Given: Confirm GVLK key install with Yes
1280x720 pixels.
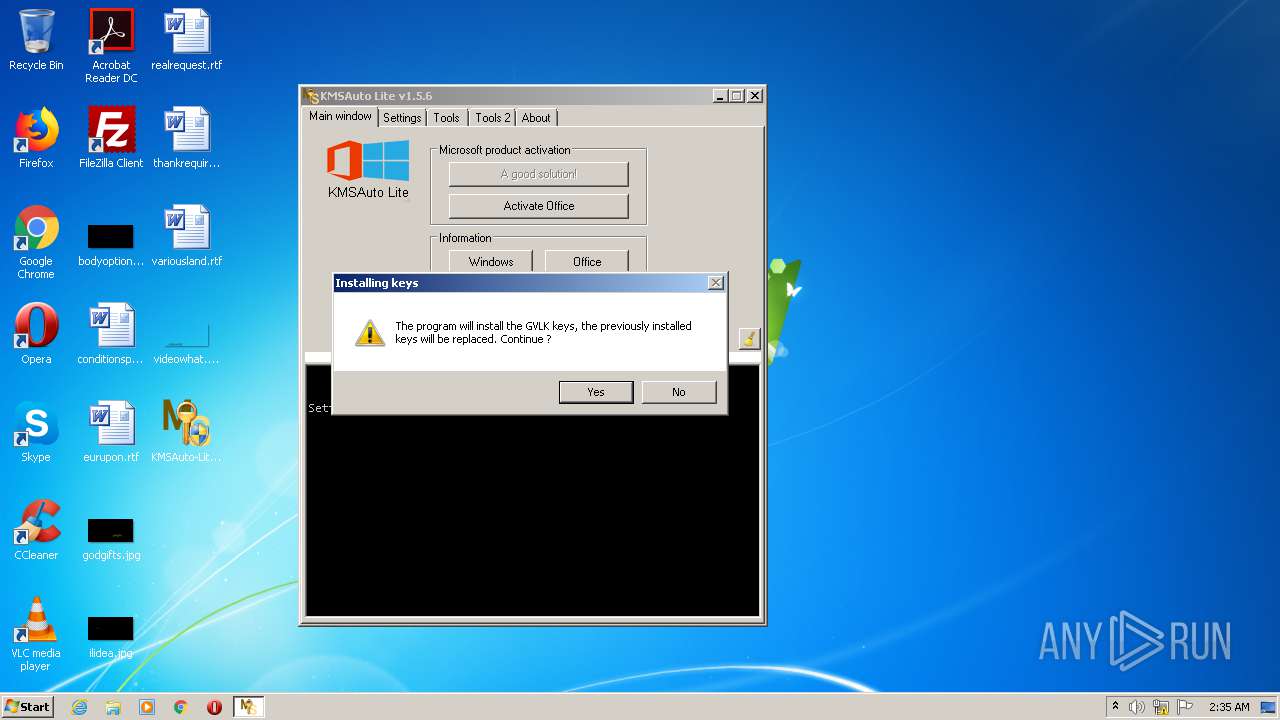Looking at the screenshot, I should tap(596, 392).
